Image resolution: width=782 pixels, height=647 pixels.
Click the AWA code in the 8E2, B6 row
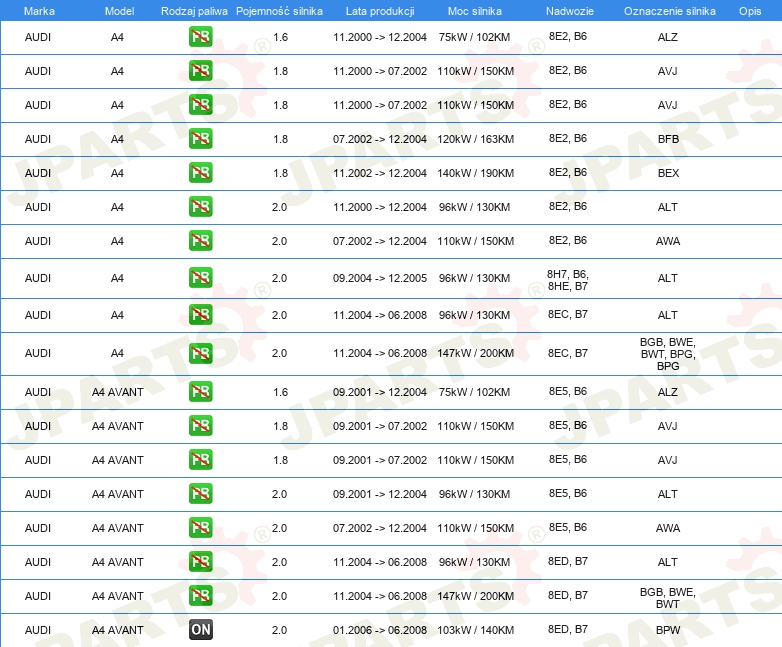click(x=668, y=241)
